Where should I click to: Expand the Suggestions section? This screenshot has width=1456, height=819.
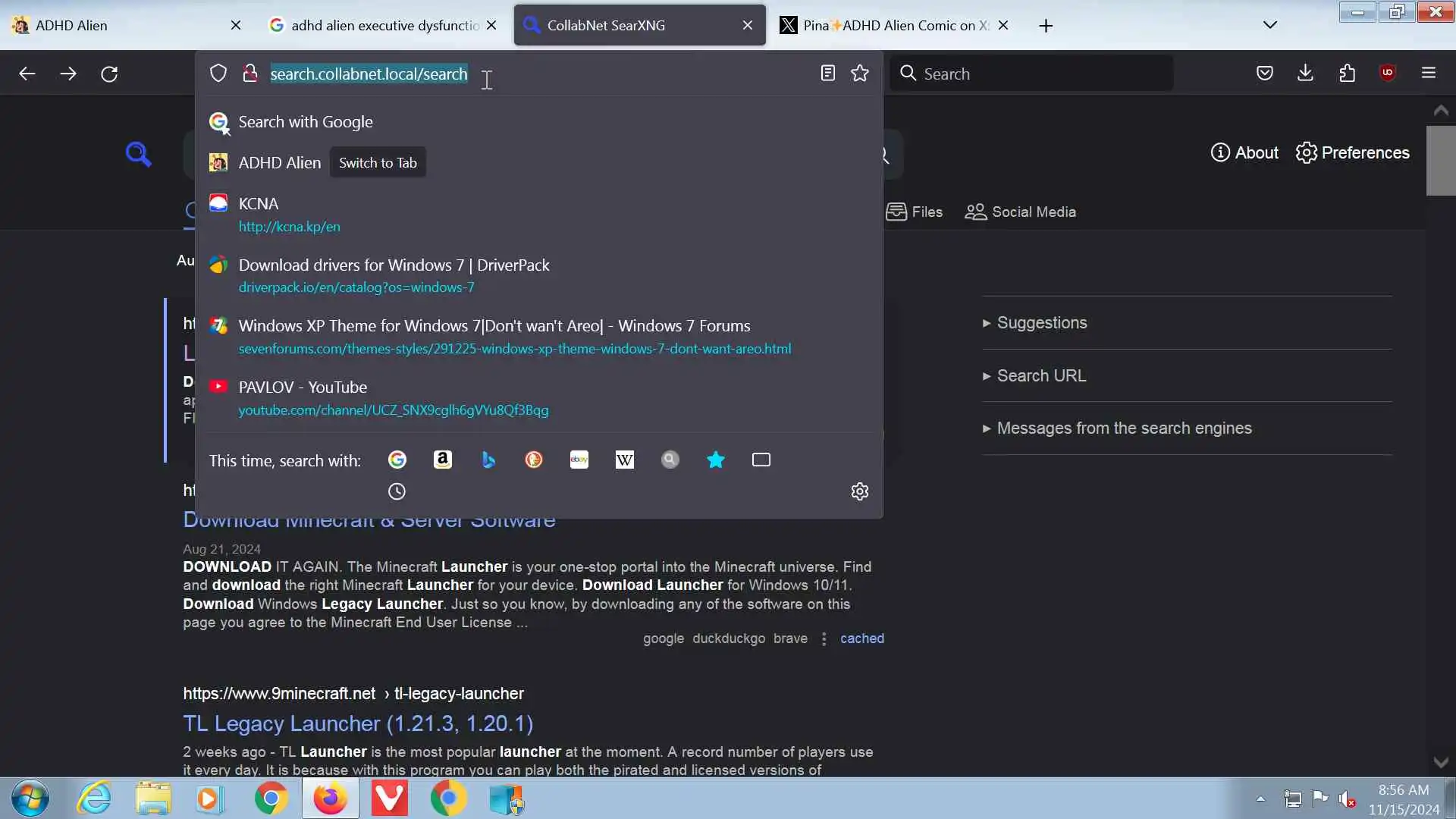[x=1041, y=323]
